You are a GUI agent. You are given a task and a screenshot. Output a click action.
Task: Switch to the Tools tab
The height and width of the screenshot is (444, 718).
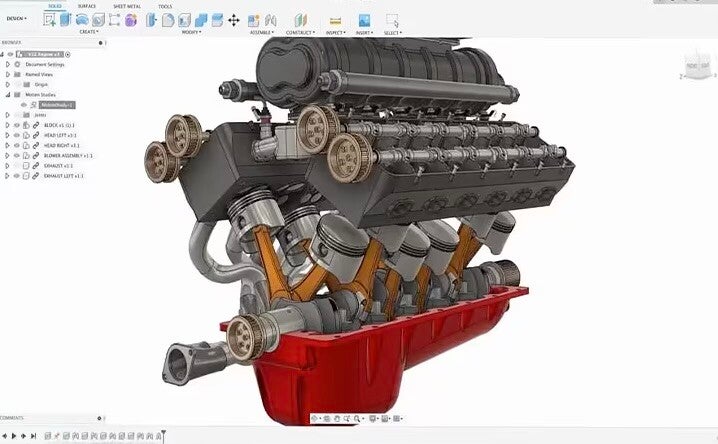coord(165,6)
